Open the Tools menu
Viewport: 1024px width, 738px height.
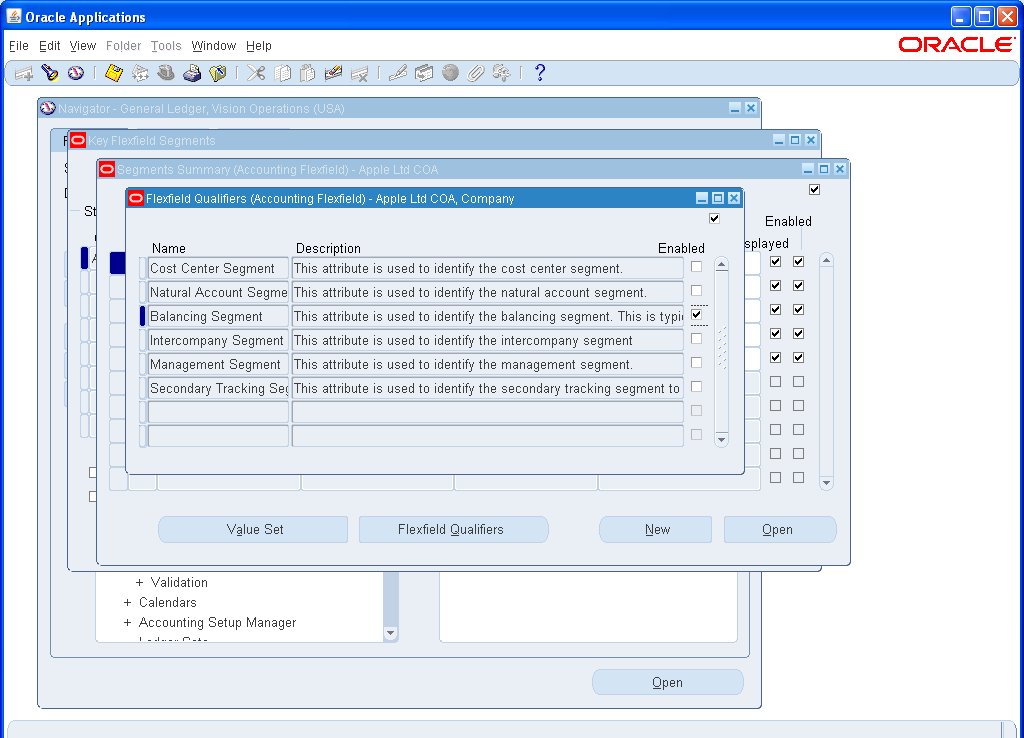pos(165,46)
